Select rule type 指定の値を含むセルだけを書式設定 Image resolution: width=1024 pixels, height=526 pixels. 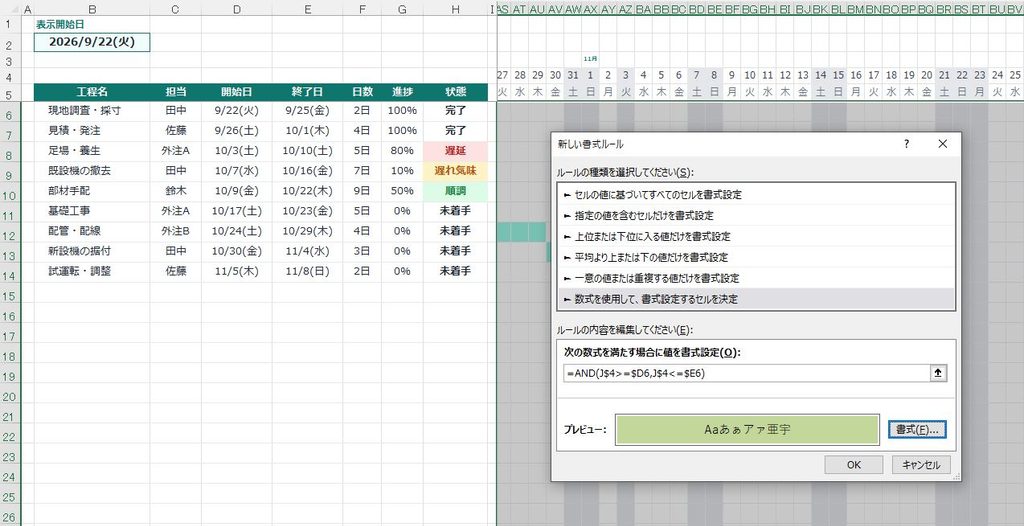757,215
